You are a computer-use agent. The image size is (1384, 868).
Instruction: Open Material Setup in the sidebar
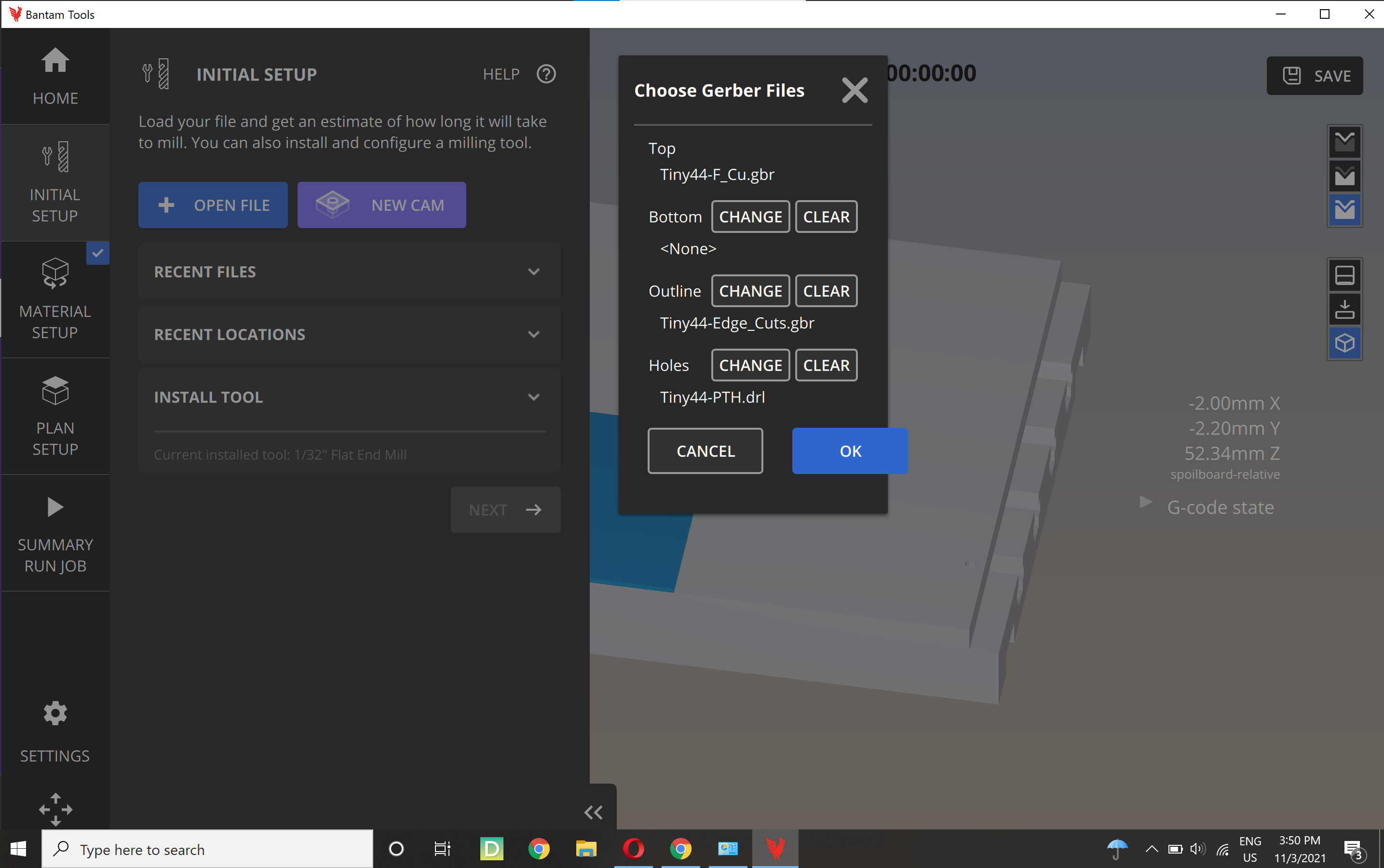55,299
